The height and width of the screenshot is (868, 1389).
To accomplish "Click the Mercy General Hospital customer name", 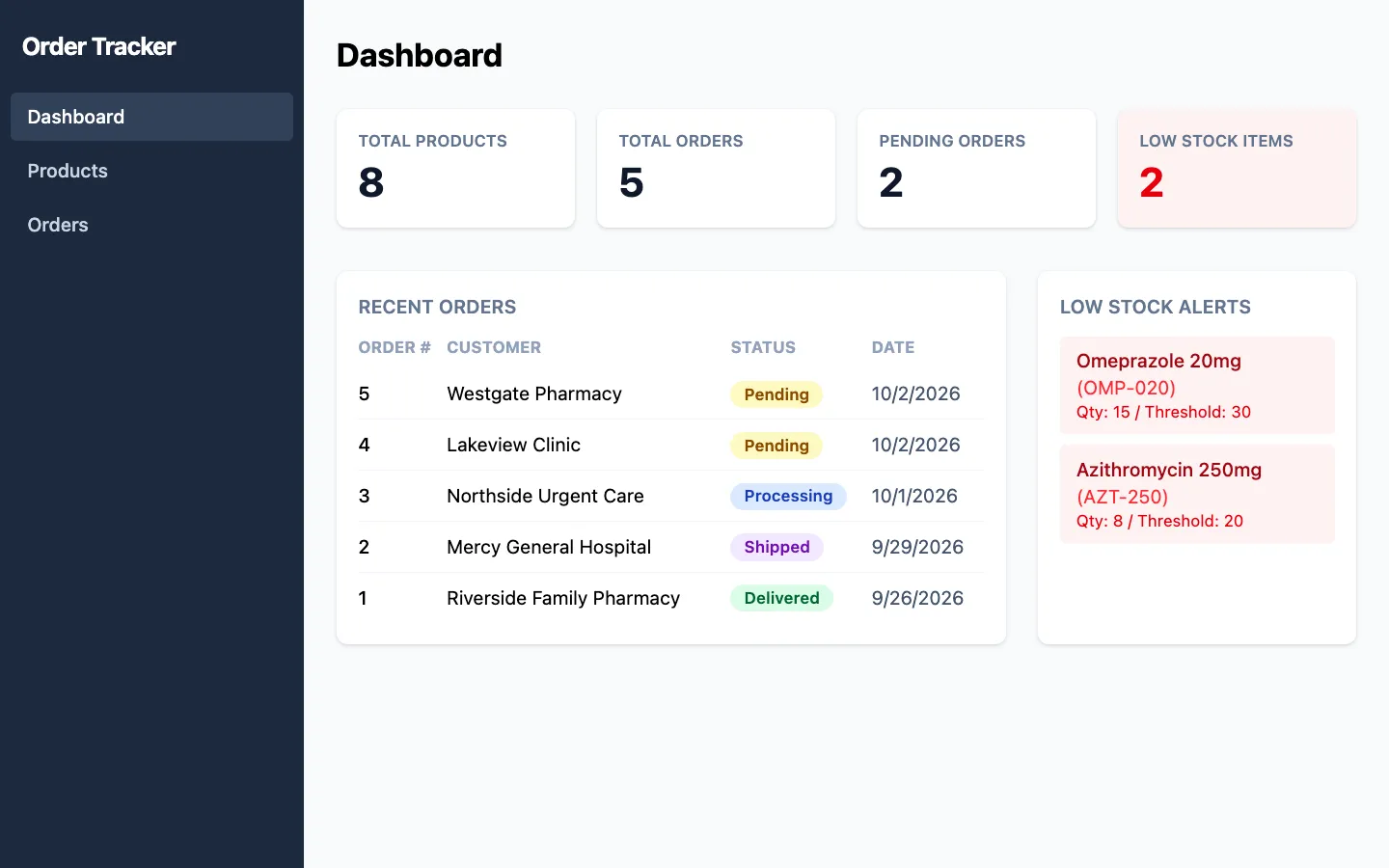I will point(549,547).
